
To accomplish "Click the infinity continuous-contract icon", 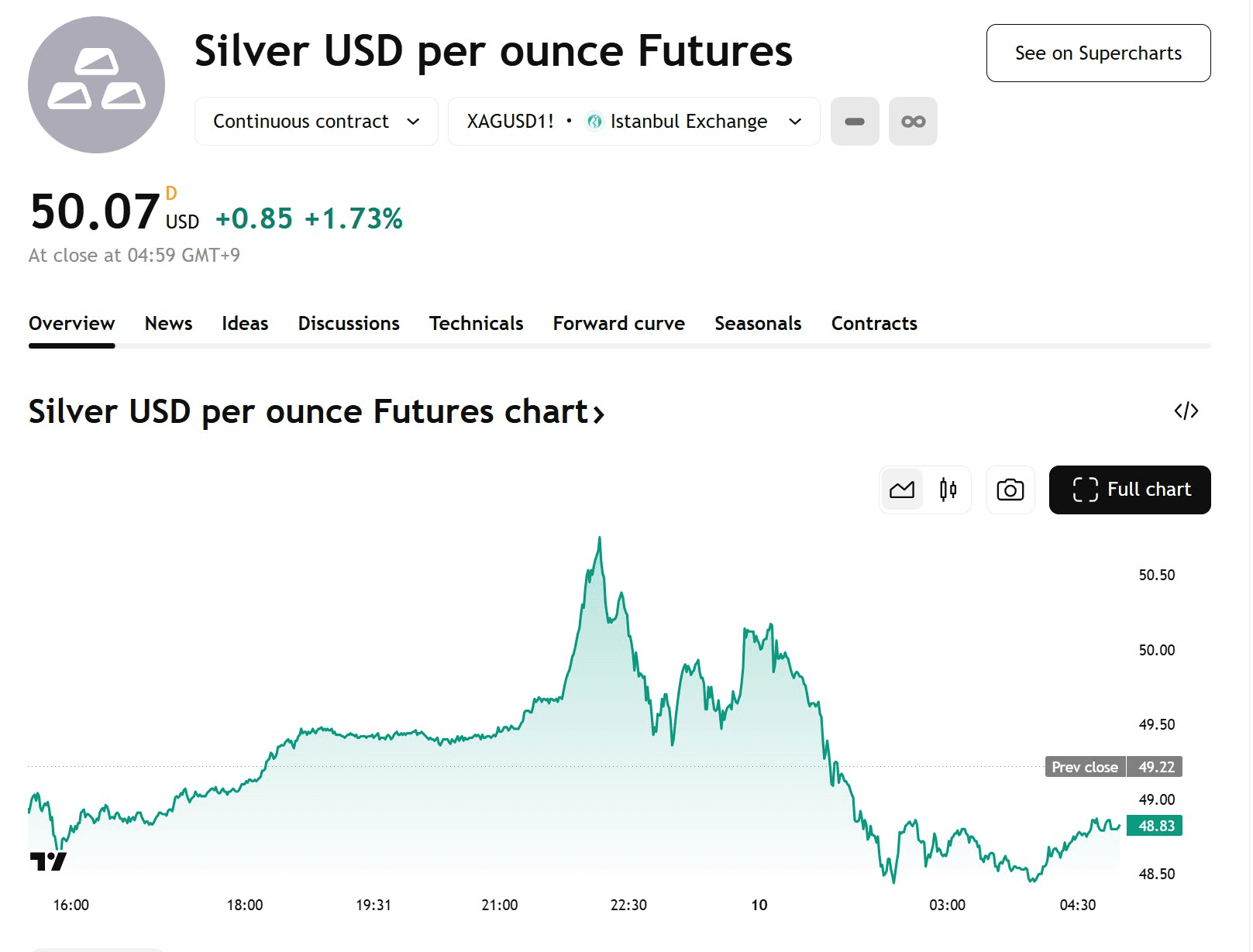I will click(x=913, y=122).
